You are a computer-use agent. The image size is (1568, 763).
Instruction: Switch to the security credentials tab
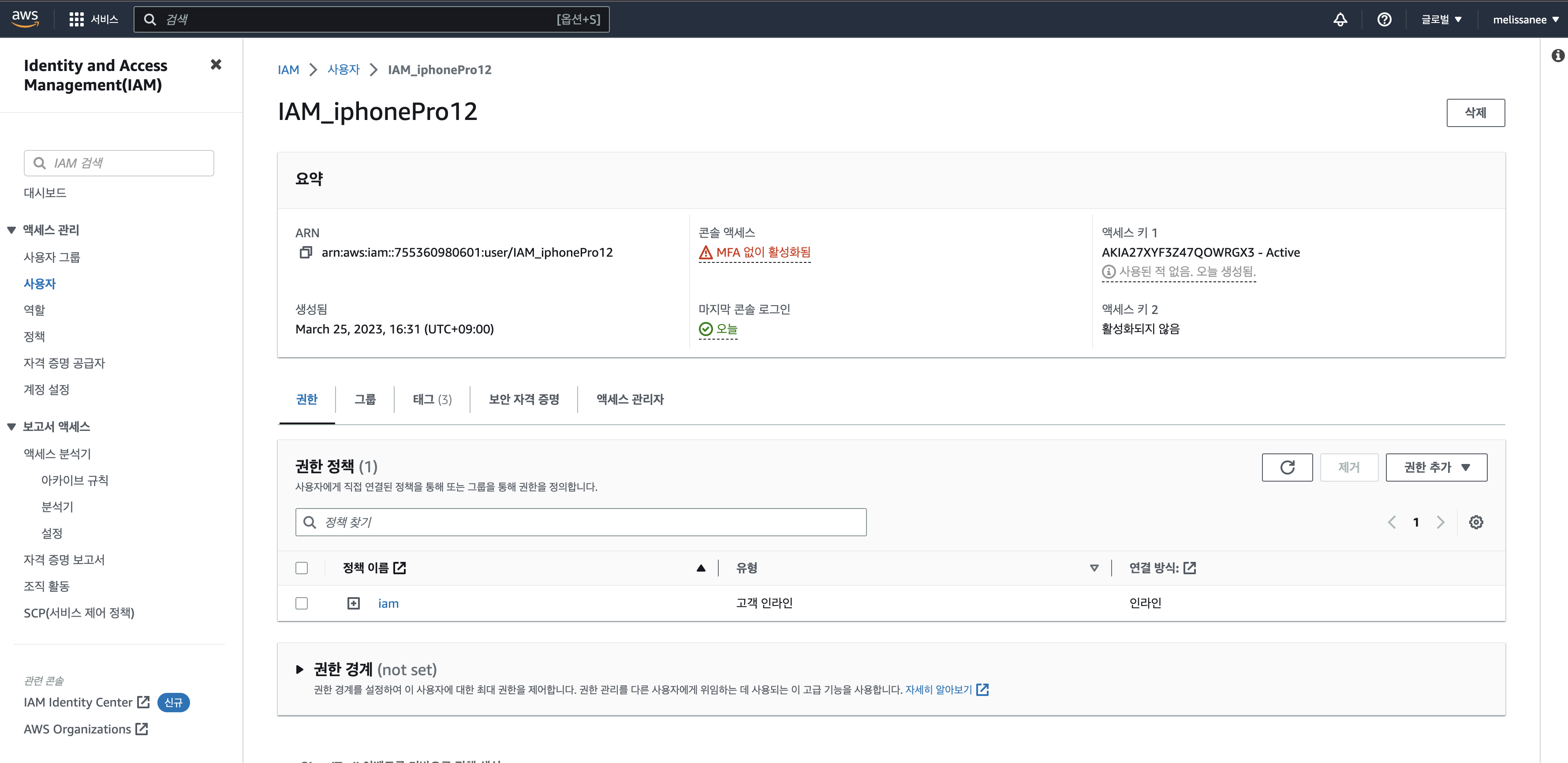pos(523,399)
